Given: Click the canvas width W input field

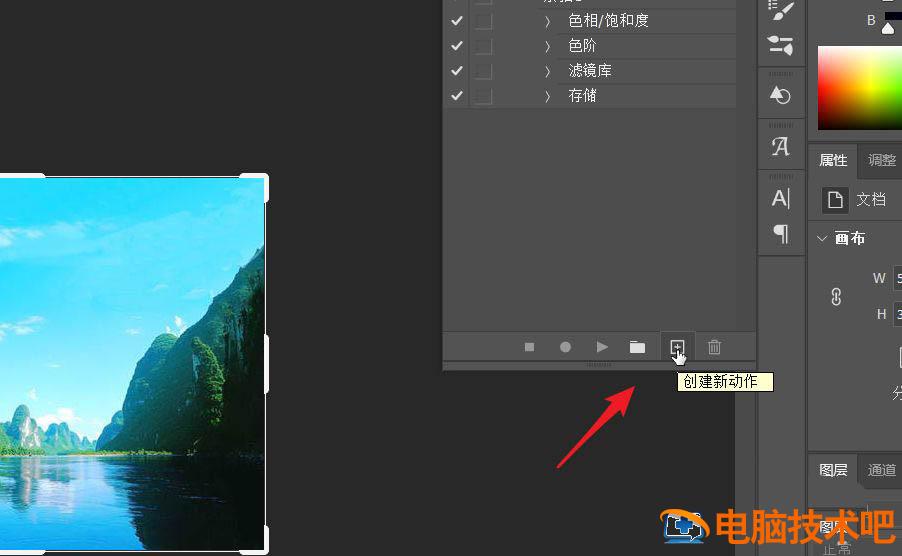Looking at the screenshot, I should (897, 278).
